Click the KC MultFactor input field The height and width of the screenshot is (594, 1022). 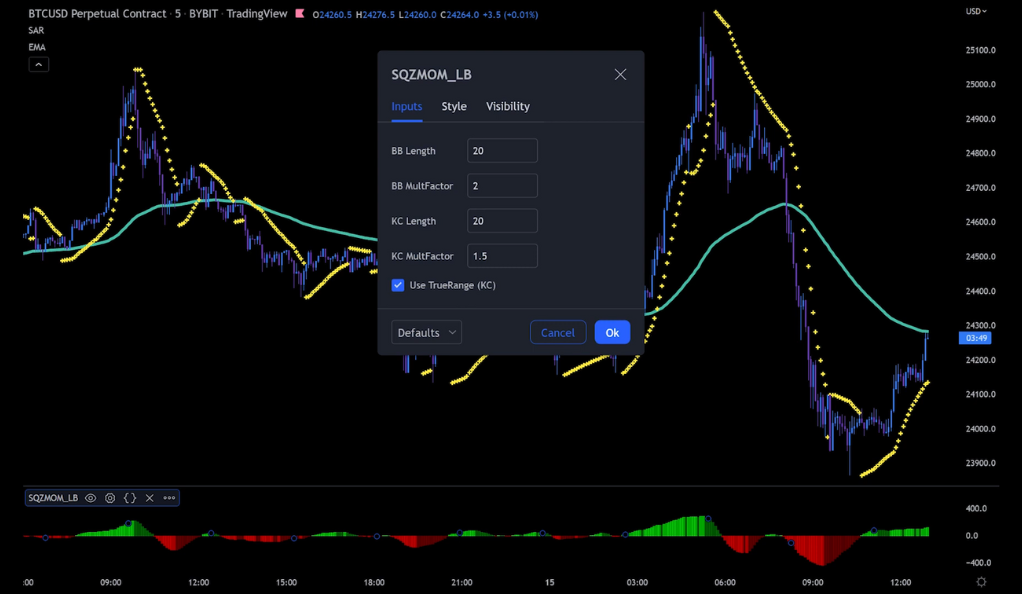point(502,256)
